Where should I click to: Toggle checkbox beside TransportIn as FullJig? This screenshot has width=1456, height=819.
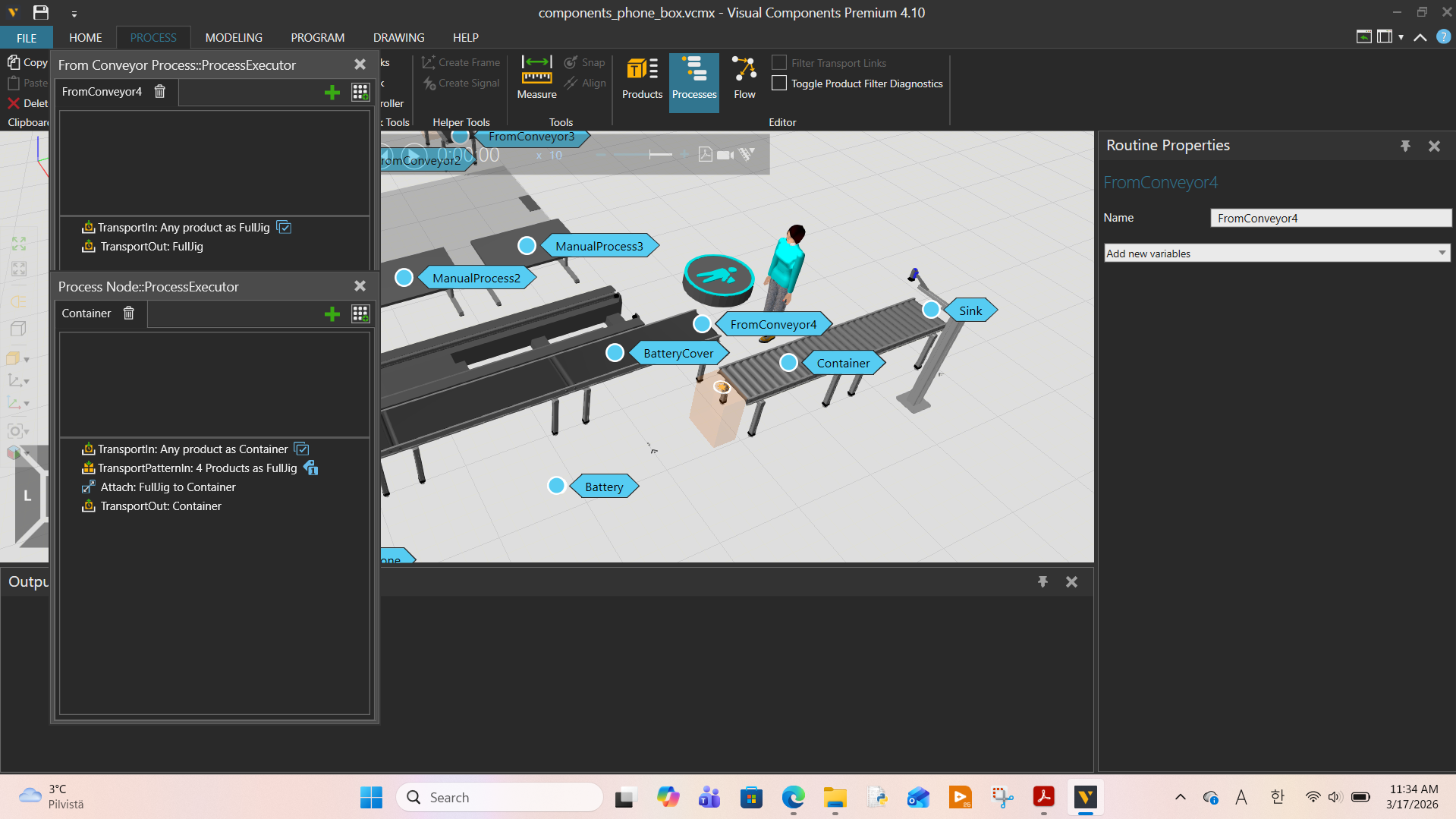pos(284,228)
